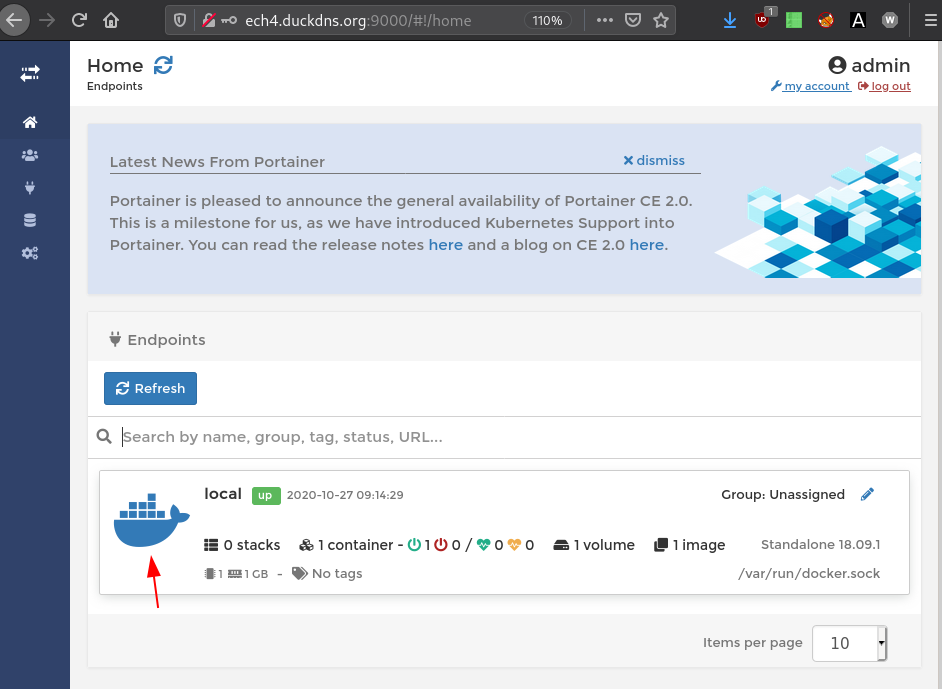Open Users from the sidebar people icon

click(x=30, y=155)
